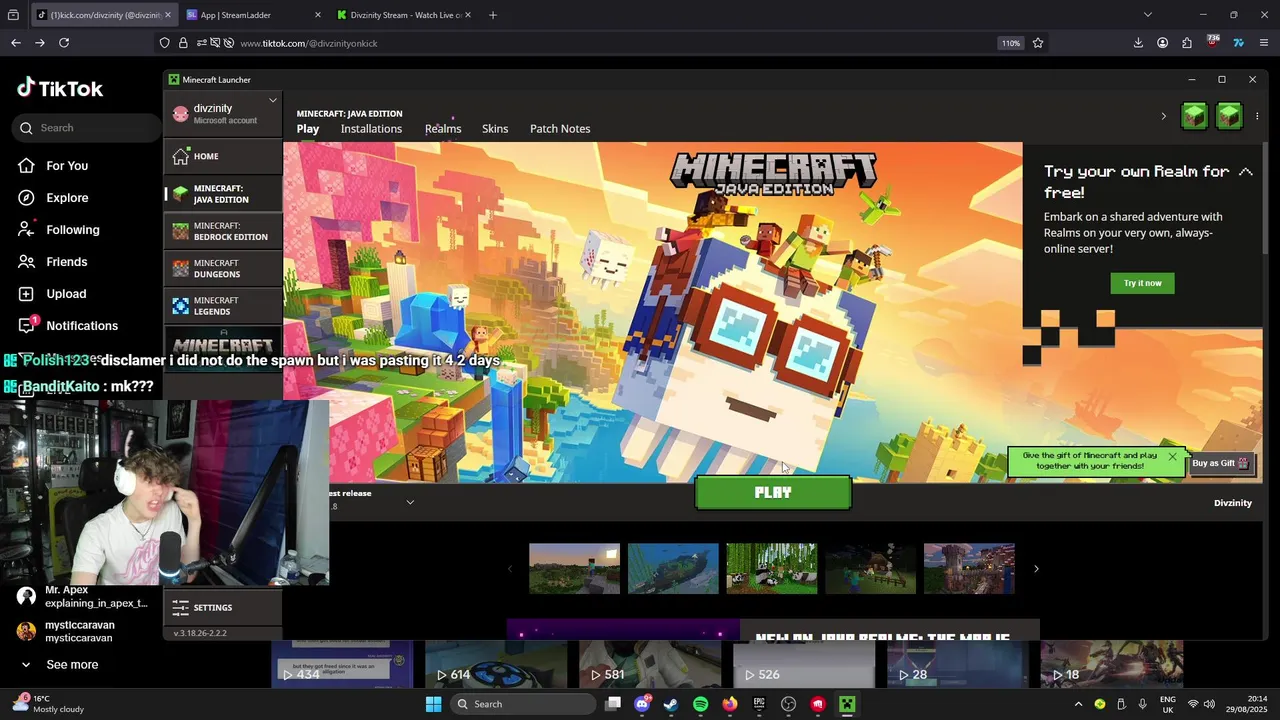Viewport: 1280px width, 720px height.
Task: Switch to the Realms tab
Action: click(443, 129)
